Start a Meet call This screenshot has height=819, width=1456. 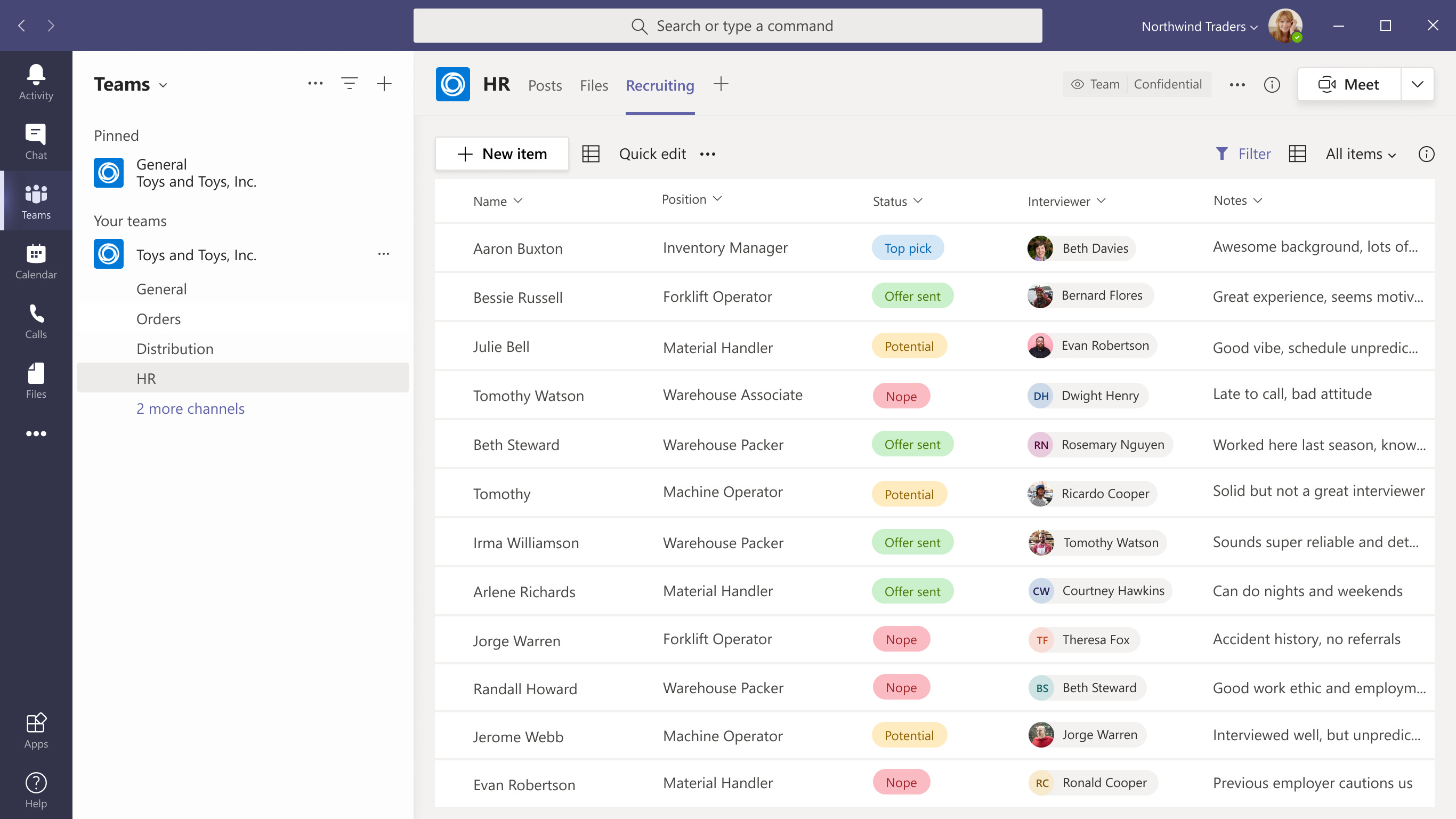click(x=1350, y=84)
